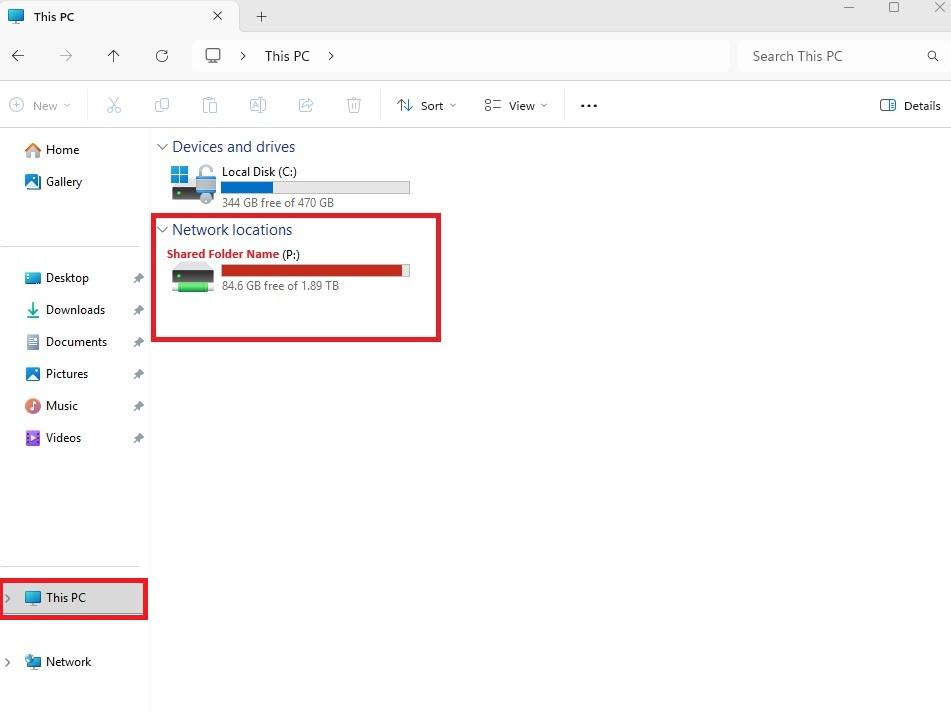Click the back navigation arrow

[x=18, y=56]
